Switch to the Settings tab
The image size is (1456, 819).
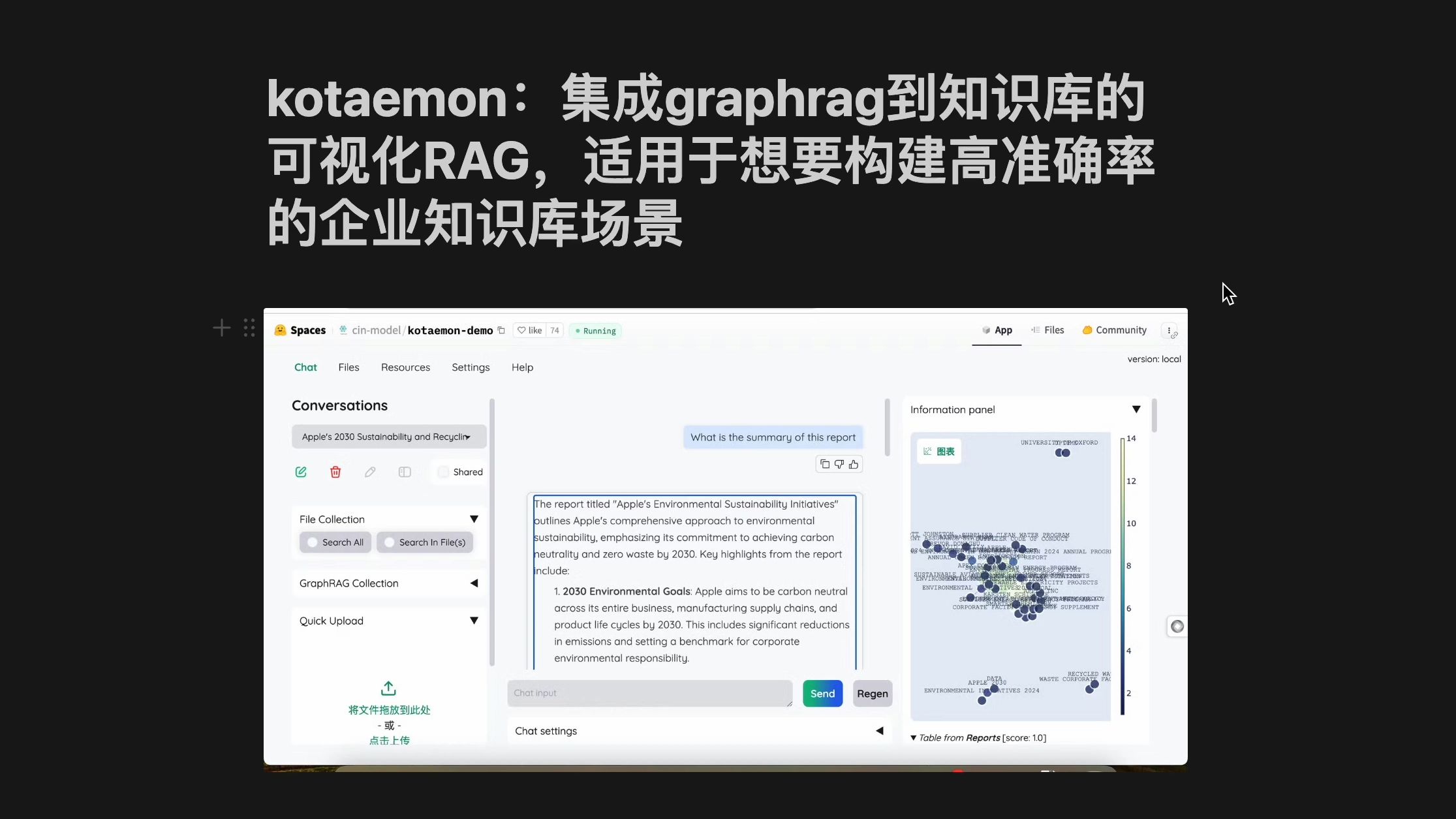coord(471,367)
